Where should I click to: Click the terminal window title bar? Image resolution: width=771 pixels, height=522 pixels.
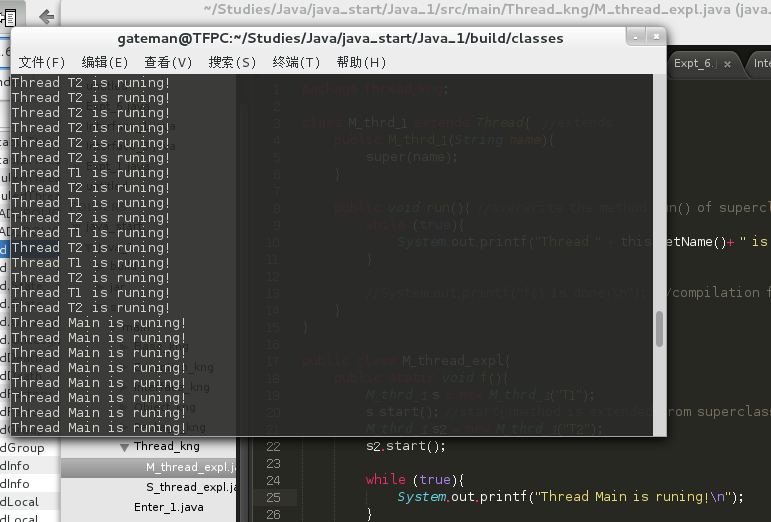(340, 38)
